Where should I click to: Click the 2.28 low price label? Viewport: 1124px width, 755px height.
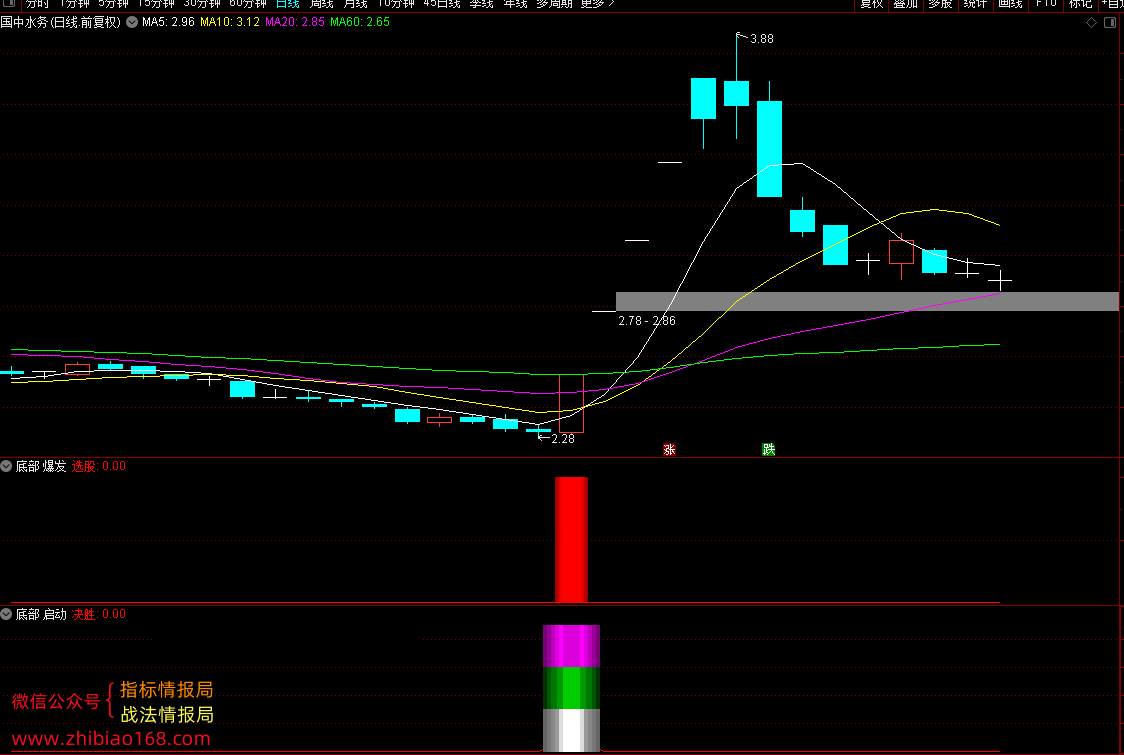[563, 439]
